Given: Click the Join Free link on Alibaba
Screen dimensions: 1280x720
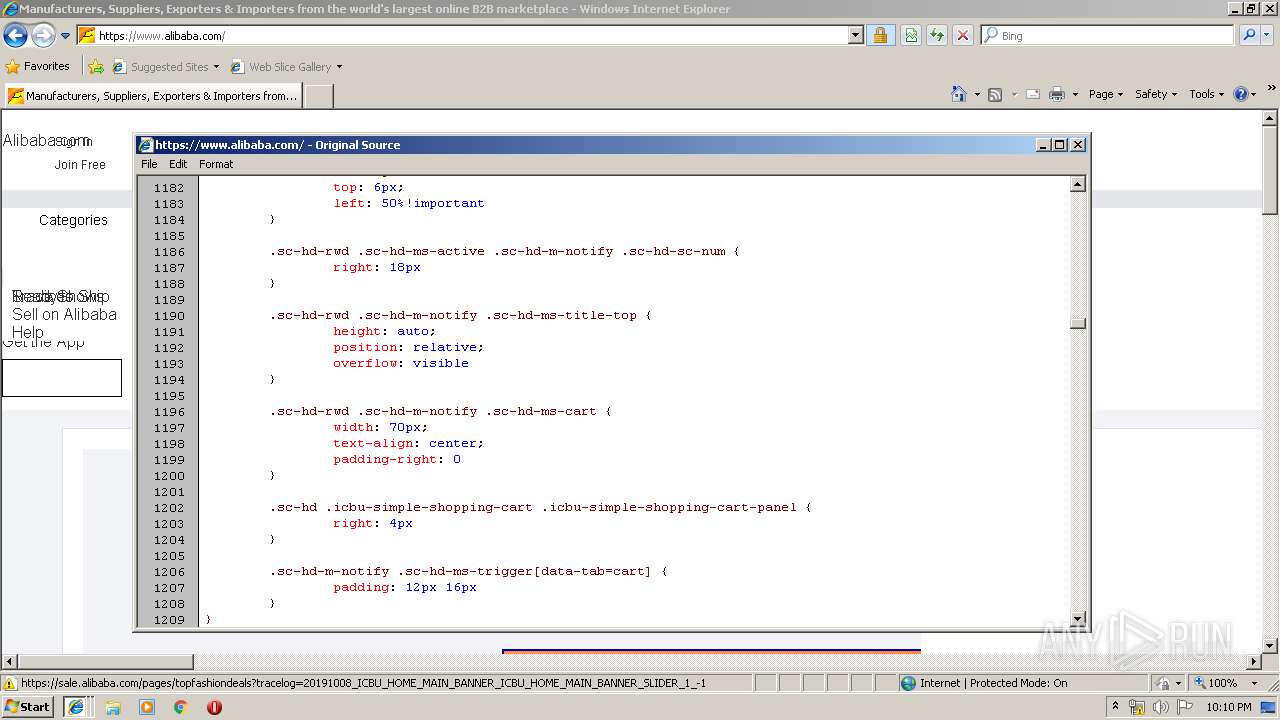Looking at the screenshot, I should (x=80, y=165).
